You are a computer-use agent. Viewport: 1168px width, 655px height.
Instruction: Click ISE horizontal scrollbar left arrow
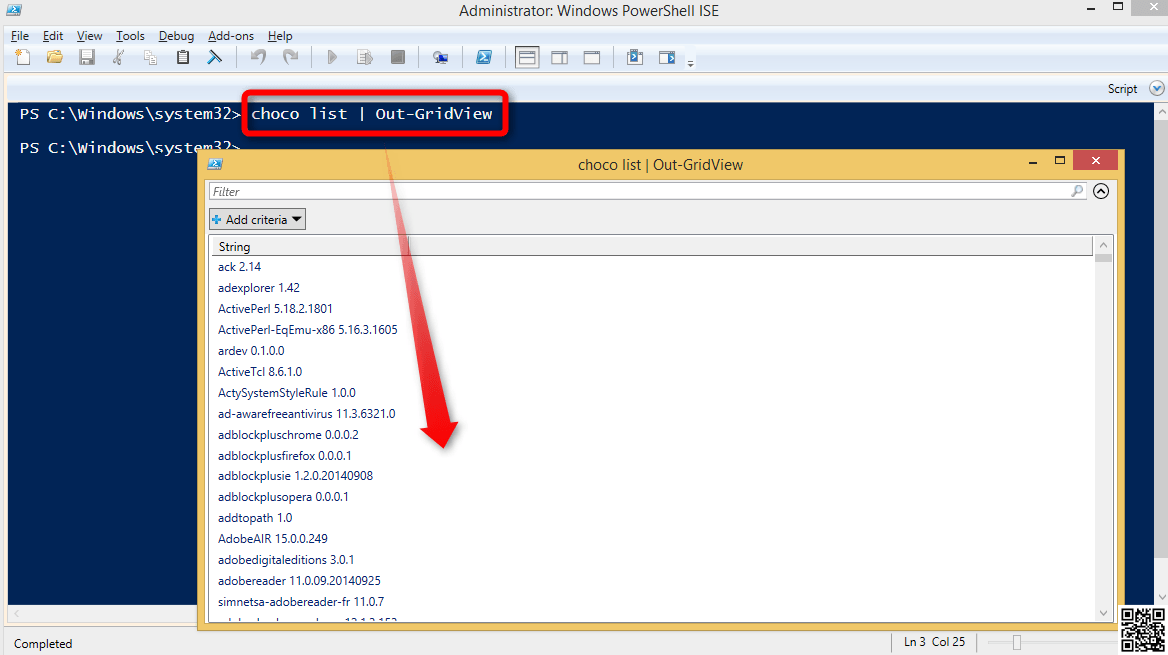(16, 614)
